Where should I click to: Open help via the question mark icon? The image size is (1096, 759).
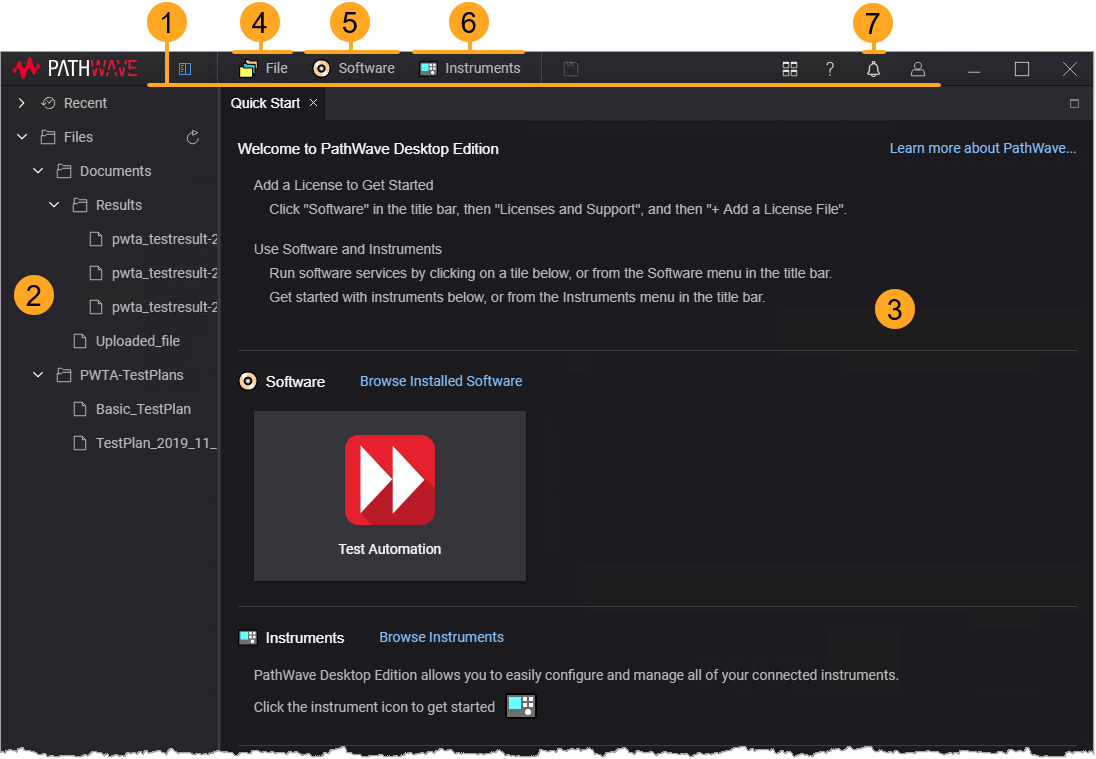(x=830, y=69)
